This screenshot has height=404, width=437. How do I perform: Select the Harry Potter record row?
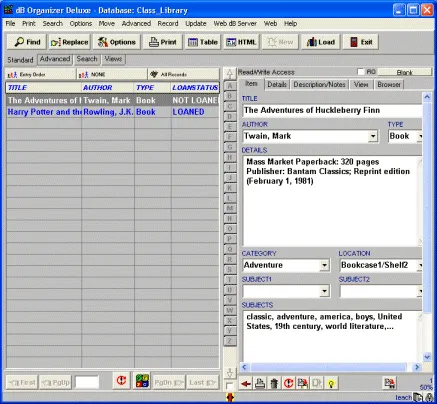(x=112, y=112)
